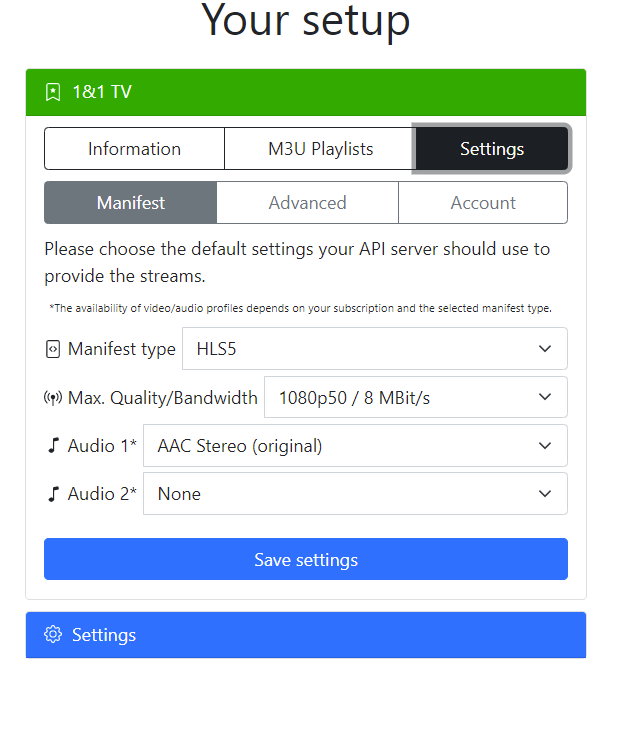The width and height of the screenshot is (619, 739).
Task: Click the Audio 2* label text
Action: click(x=102, y=494)
